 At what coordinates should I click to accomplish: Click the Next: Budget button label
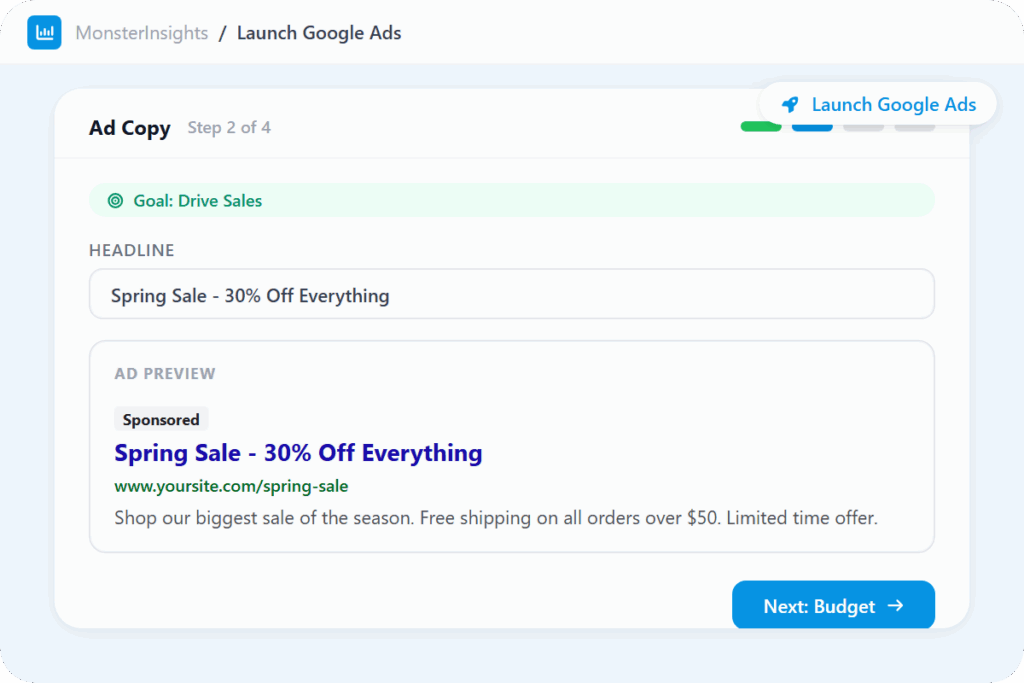[x=818, y=606]
